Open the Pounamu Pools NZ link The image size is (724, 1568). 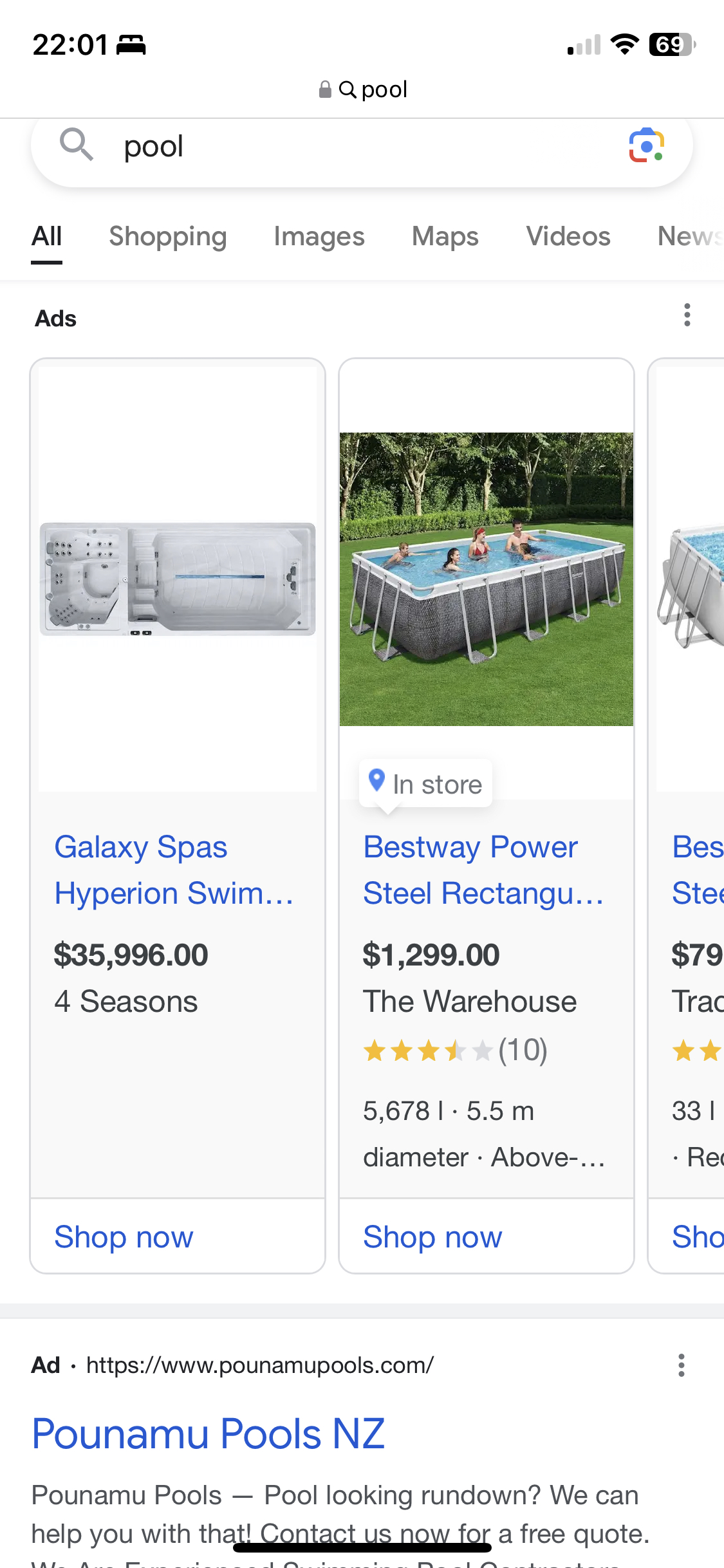208,1434
